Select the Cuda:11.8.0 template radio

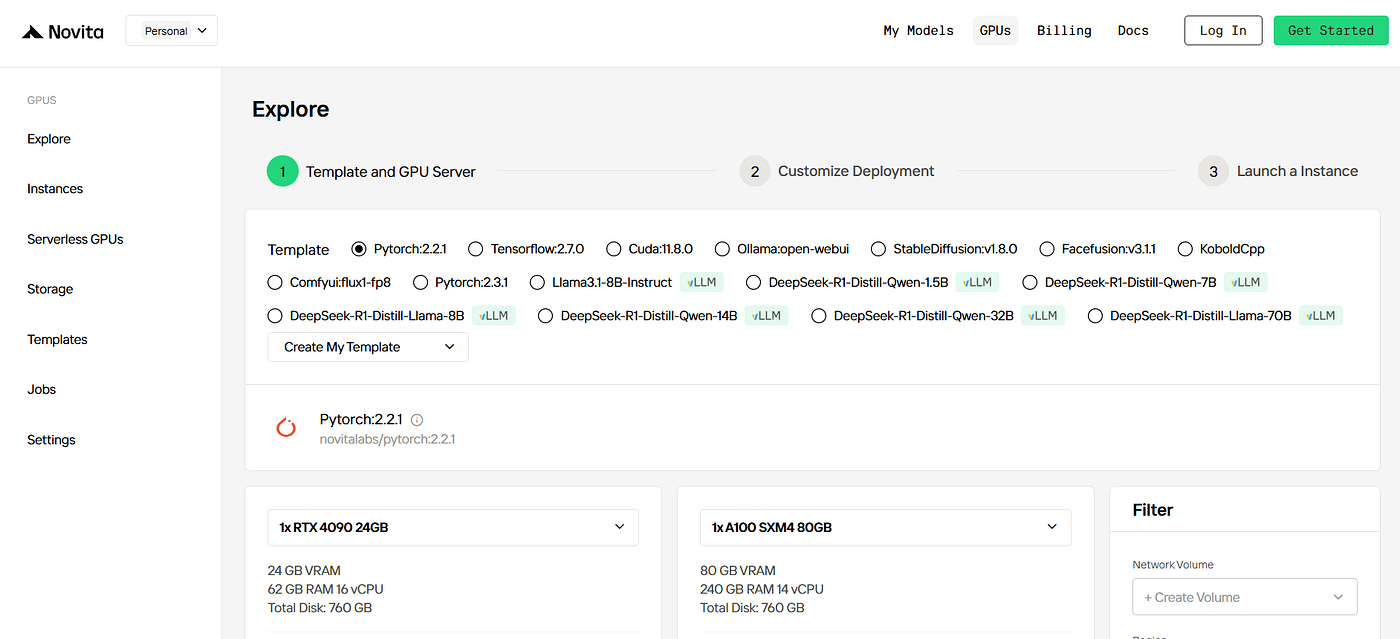click(x=614, y=249)
